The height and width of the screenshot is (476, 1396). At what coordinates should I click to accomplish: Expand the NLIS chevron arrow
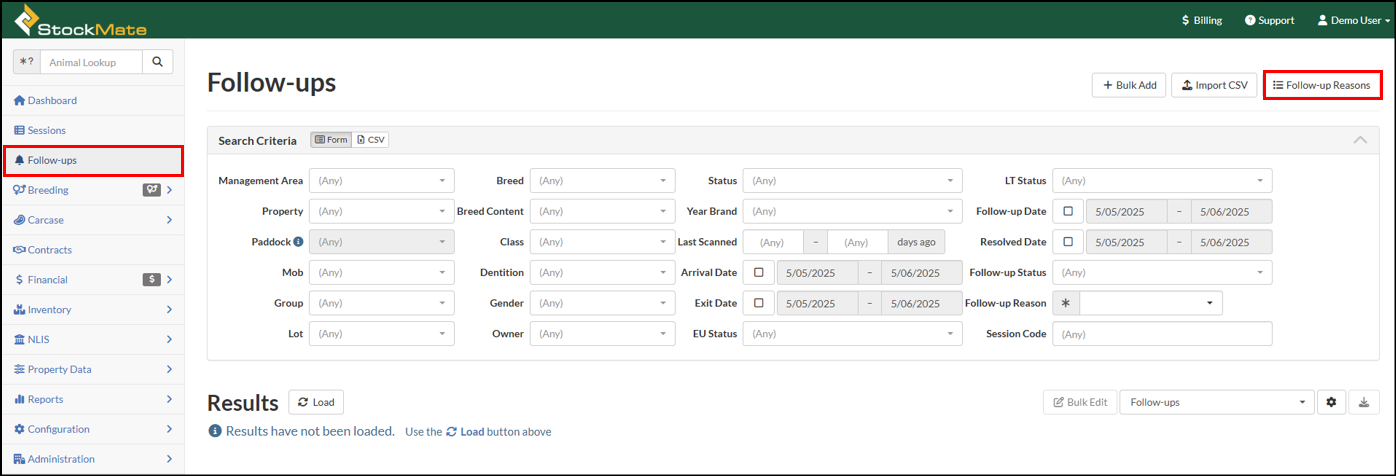170,340
